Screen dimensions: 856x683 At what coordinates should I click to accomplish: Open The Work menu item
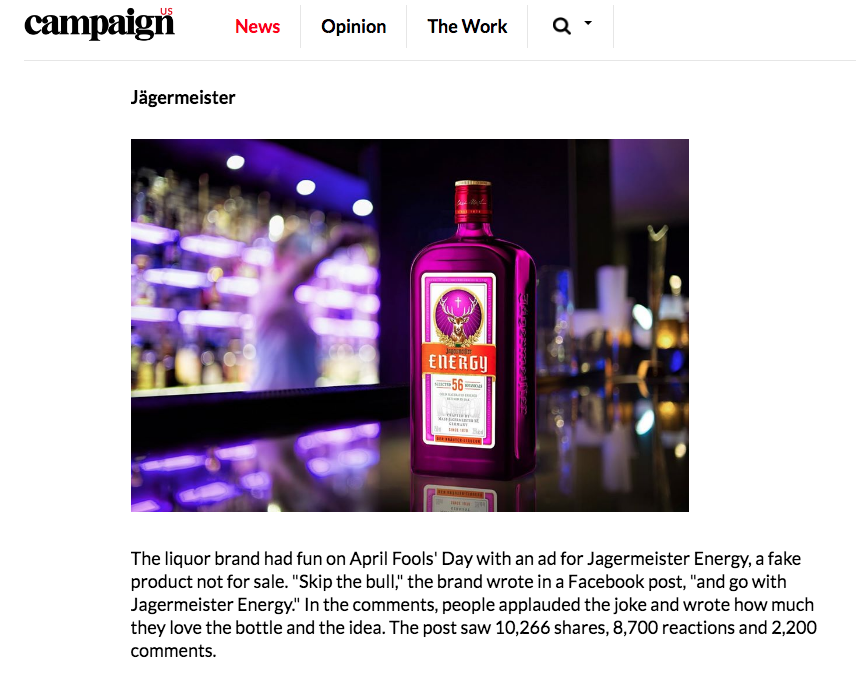467,26
